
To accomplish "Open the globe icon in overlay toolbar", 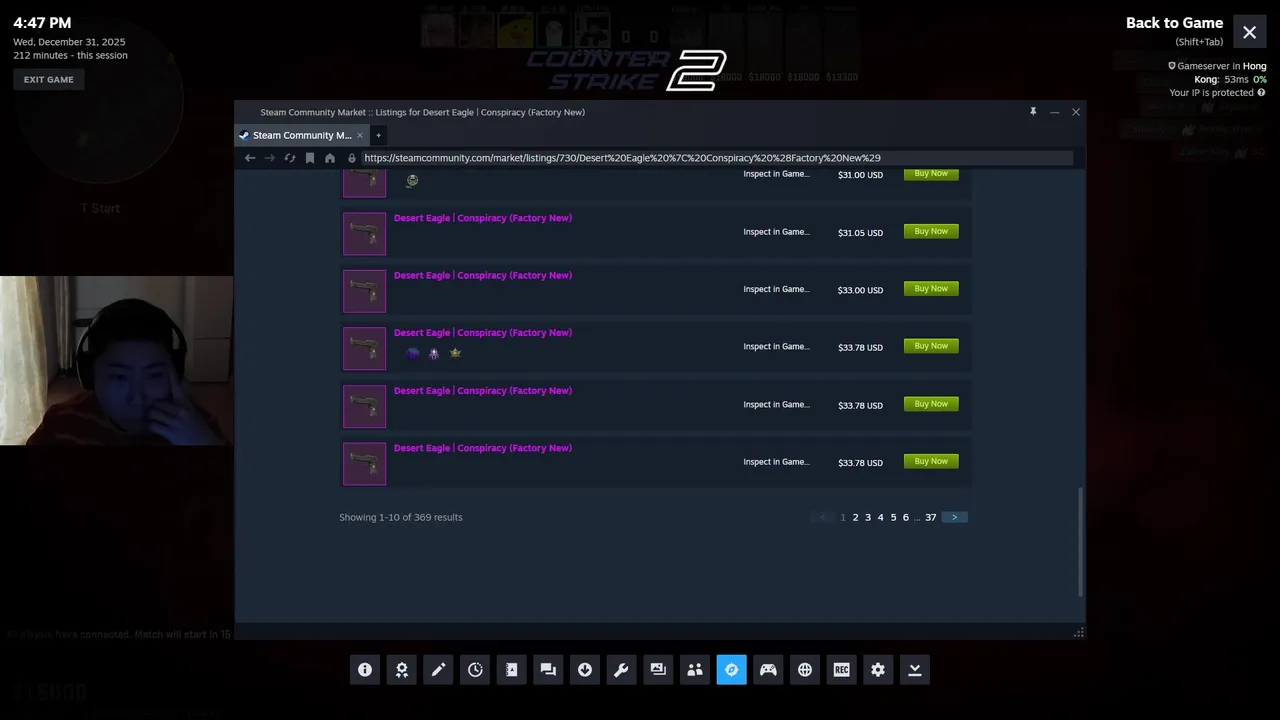I will 805,670.
